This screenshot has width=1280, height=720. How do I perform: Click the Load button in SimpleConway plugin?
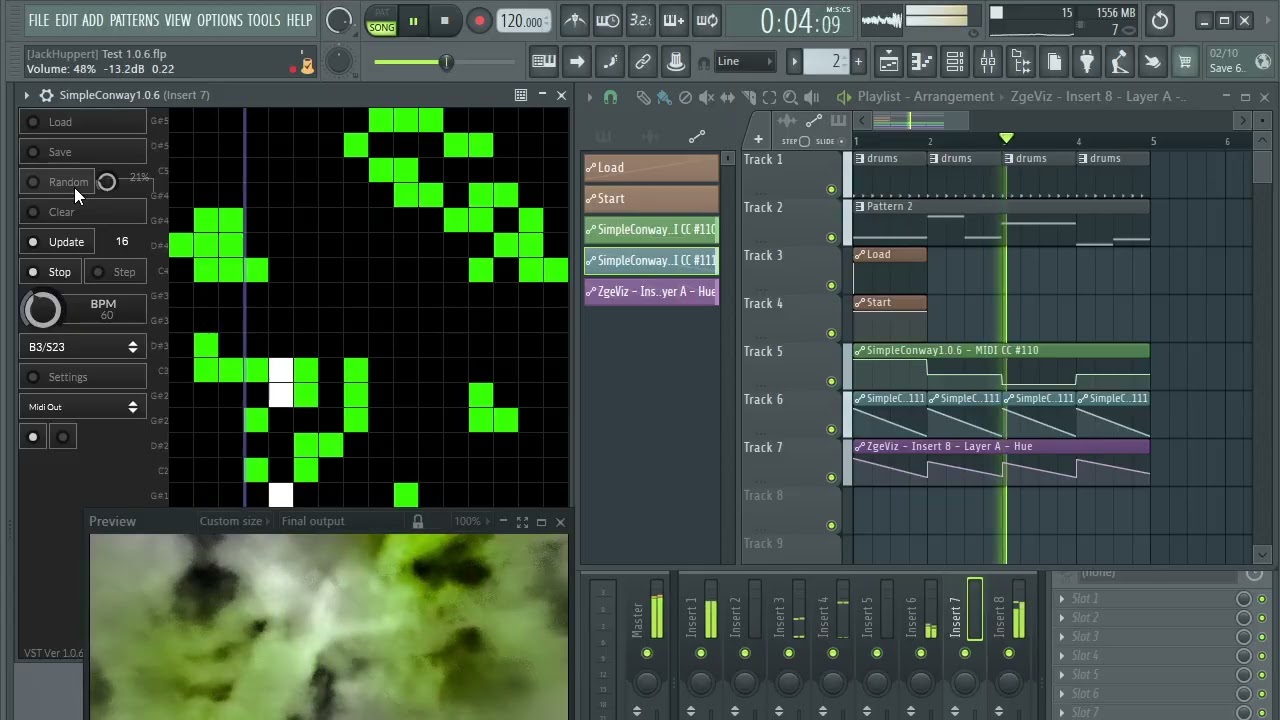point(84,122)
